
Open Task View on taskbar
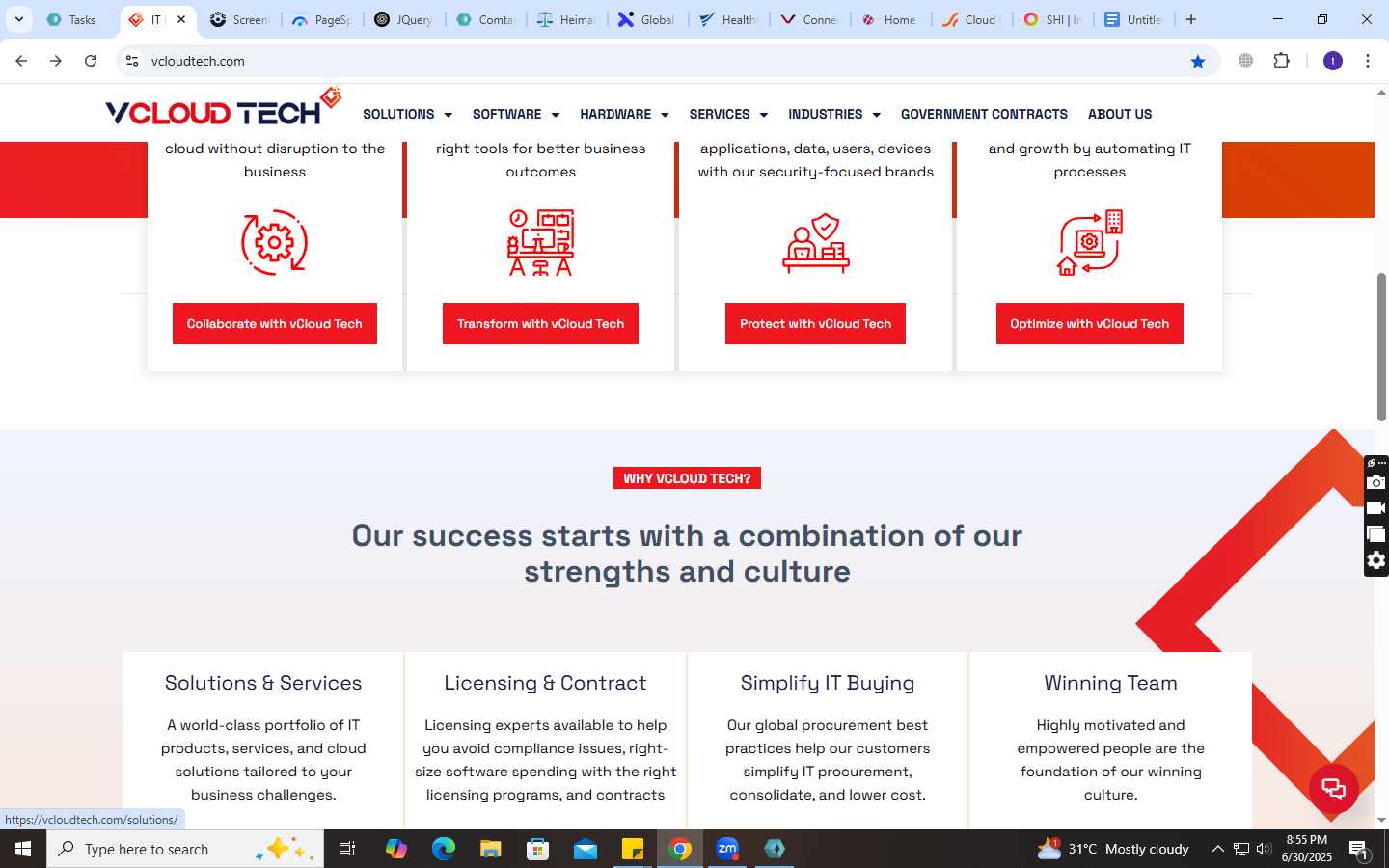coord(347,849)
